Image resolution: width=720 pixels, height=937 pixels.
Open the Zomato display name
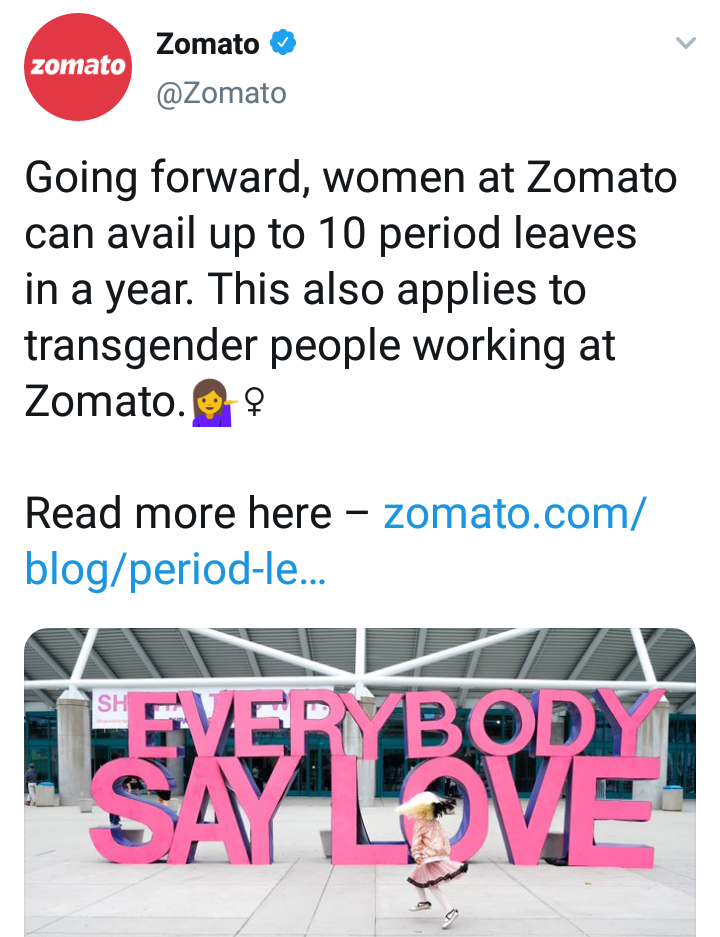point(208,45)
